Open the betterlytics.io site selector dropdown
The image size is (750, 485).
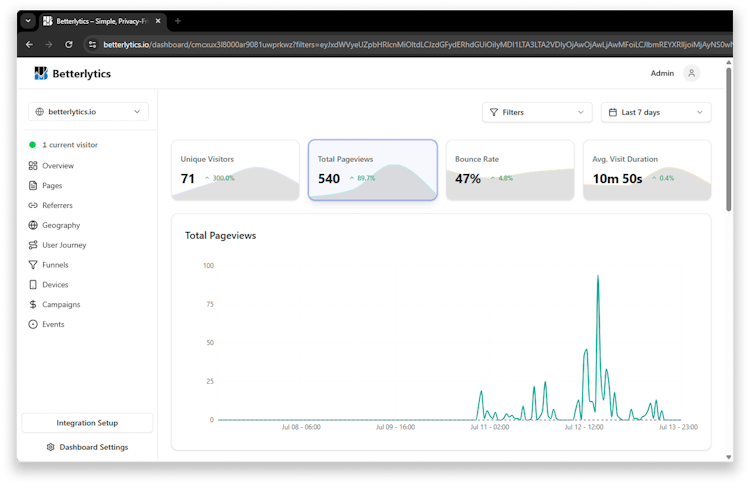tap(88, 111)
